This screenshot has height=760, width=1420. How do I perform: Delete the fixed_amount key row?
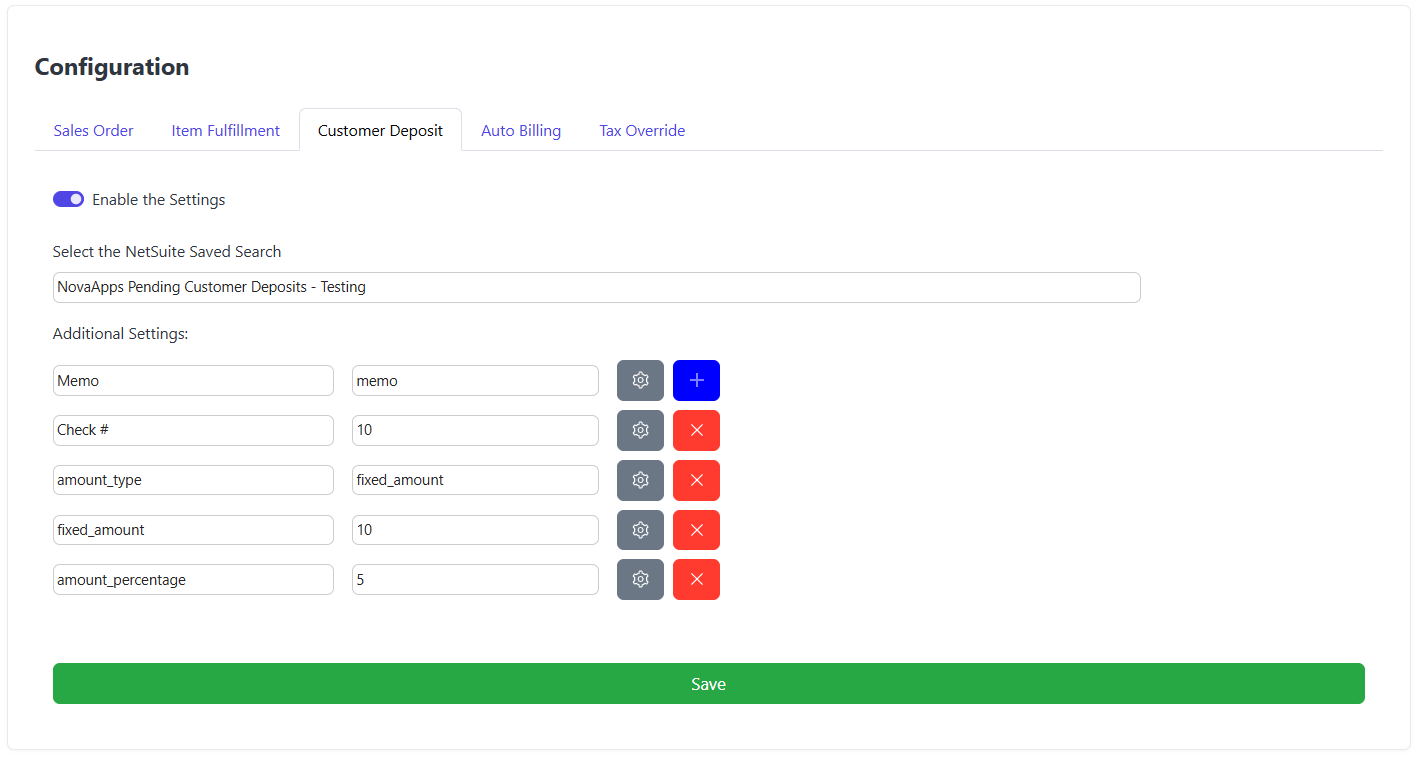(696, 530)
